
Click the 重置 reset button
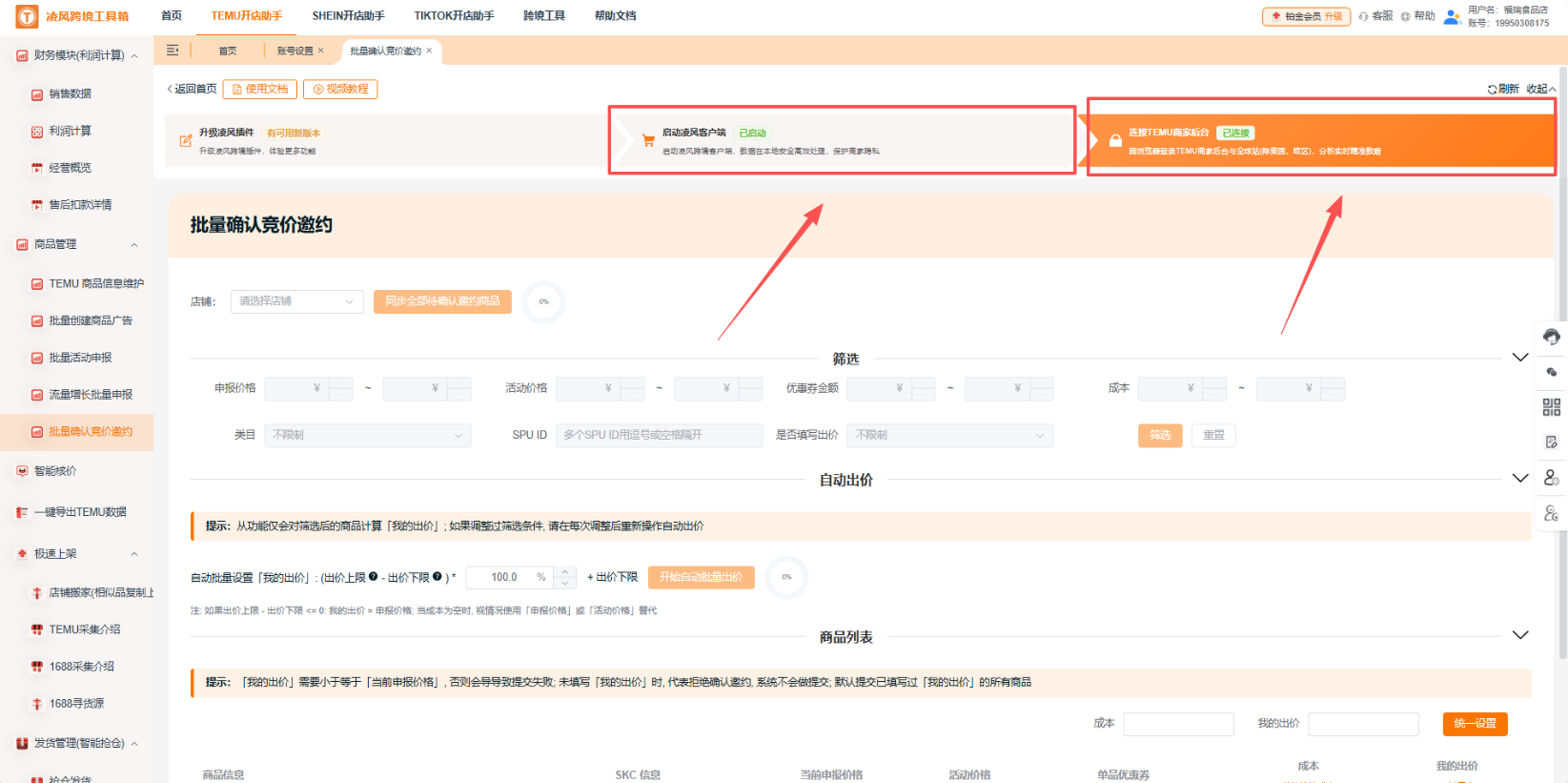tap(1213, 435)
